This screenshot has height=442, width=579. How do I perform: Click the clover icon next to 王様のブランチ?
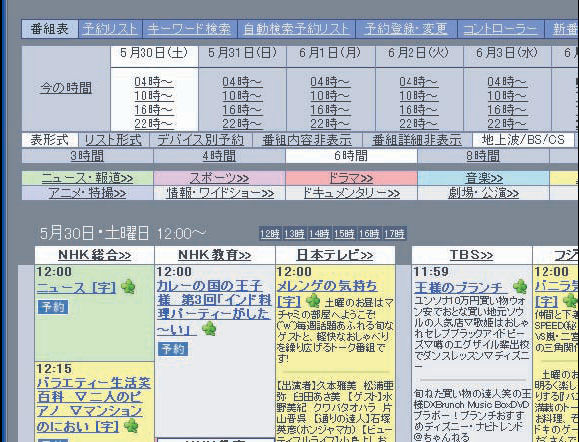coord(520,287)
